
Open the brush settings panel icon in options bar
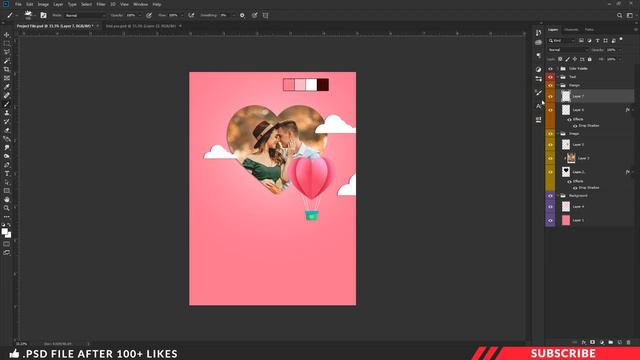point(43,15)
